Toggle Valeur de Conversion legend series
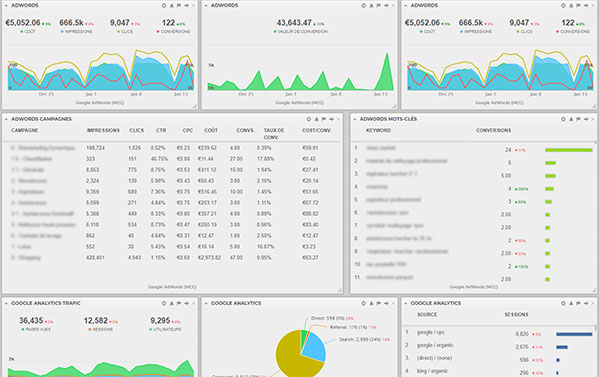The image size is (600, 377). [300, 32]
